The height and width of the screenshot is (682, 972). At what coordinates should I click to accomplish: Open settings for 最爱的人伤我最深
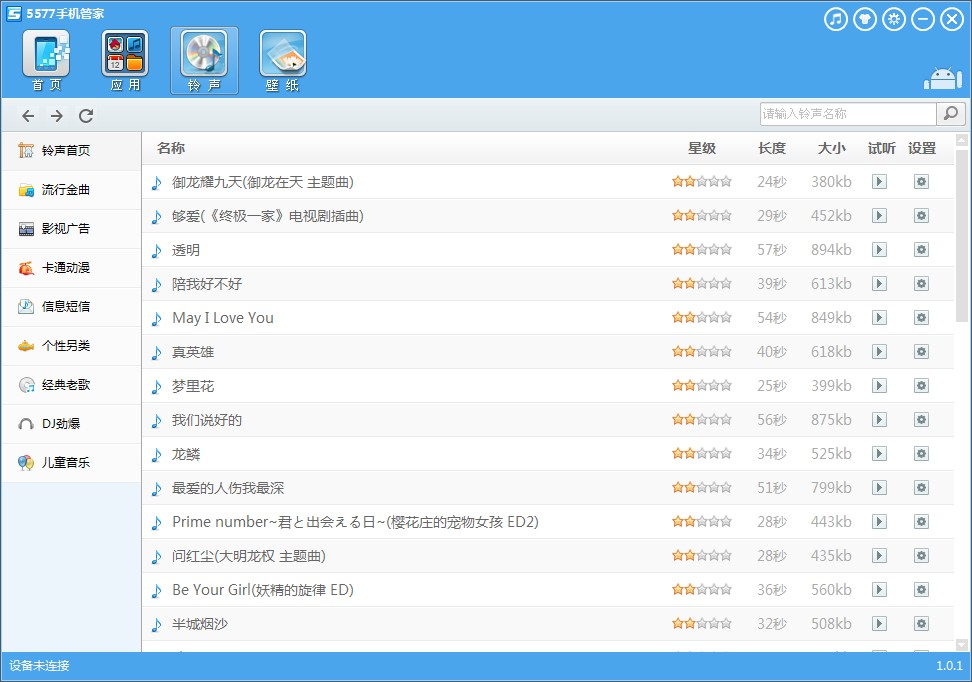(x=921, y=487)
